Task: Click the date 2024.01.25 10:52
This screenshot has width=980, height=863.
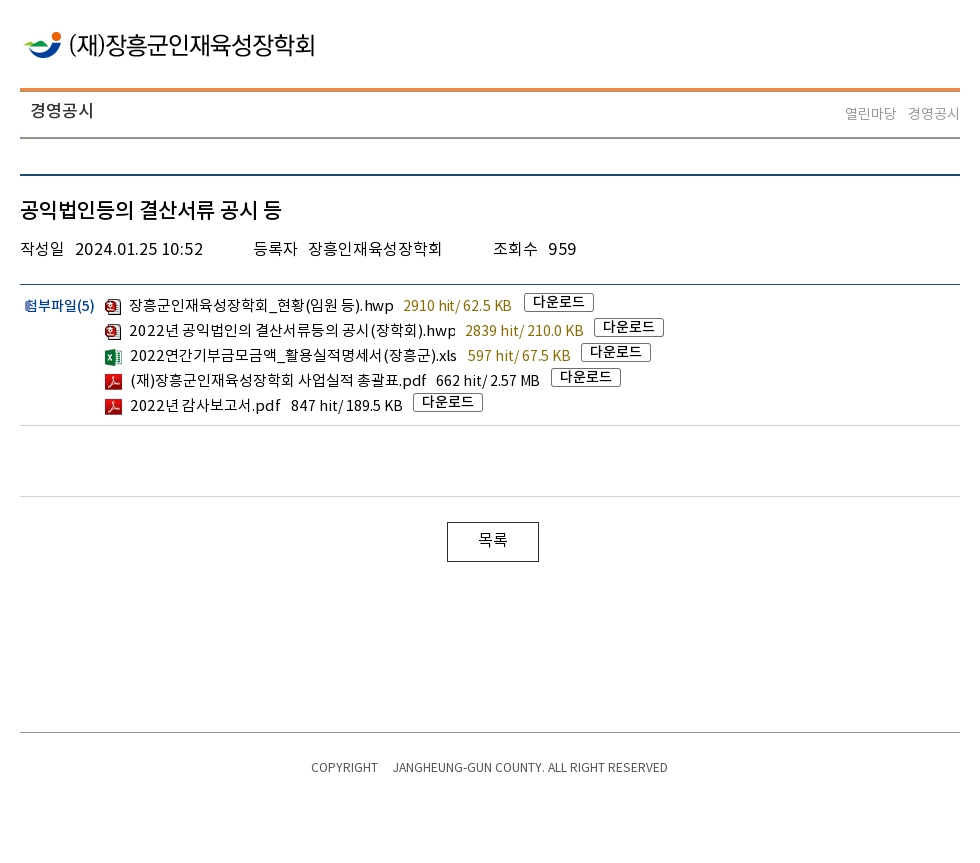Action: [139, 249]
